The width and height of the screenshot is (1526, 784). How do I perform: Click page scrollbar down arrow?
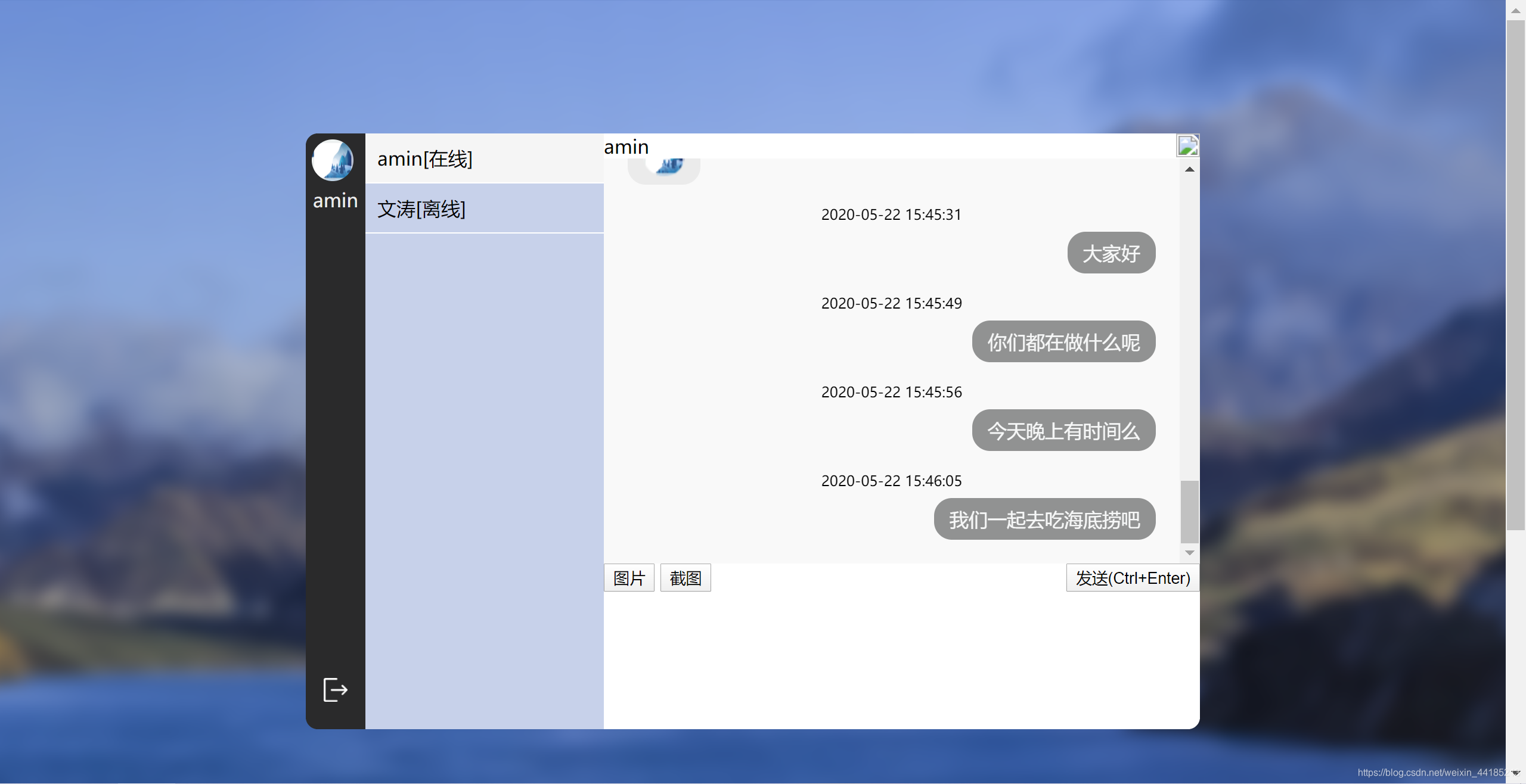coord(1515,773)
